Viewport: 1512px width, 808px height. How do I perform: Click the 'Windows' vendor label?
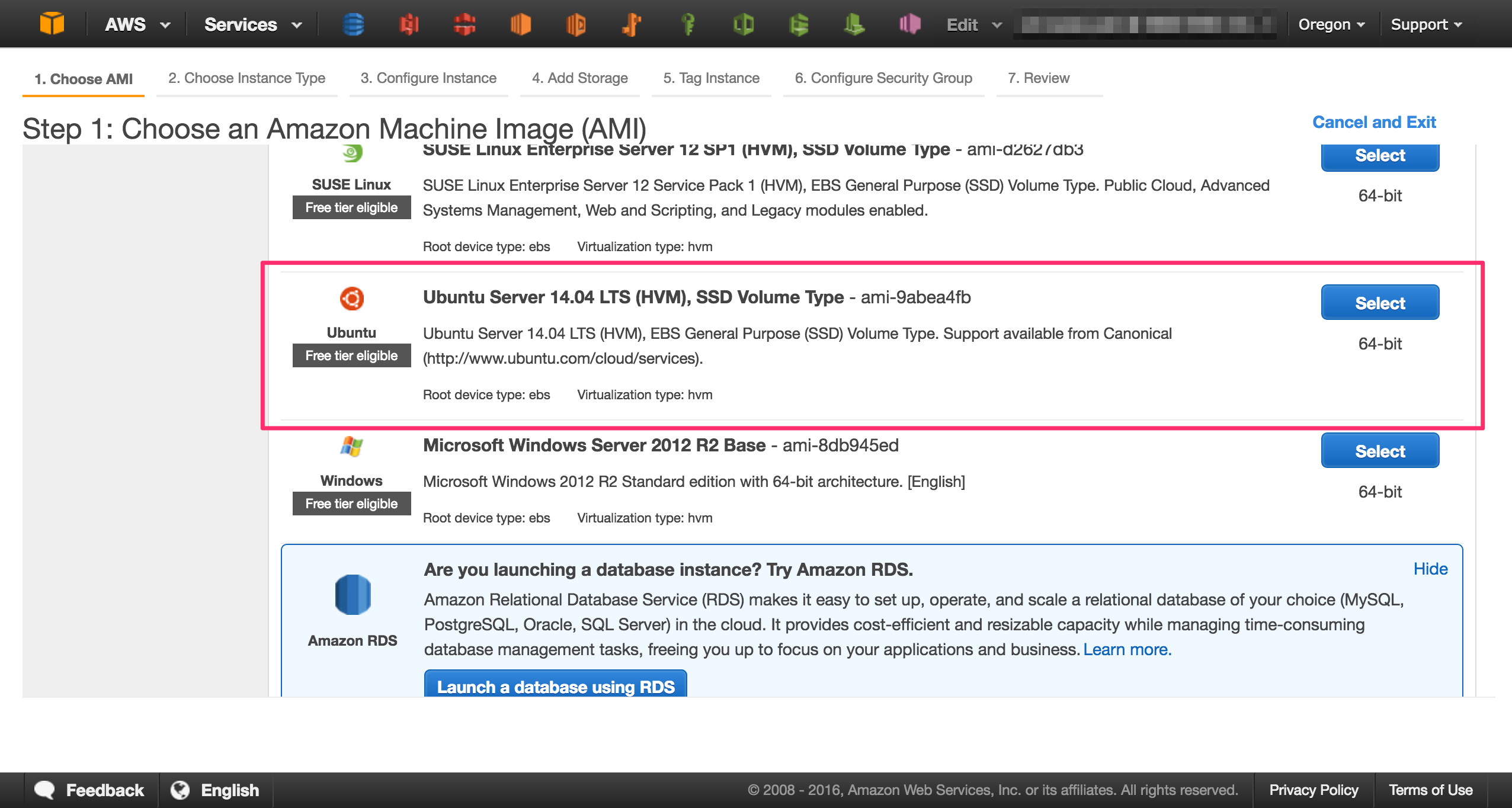click(351, 480)
